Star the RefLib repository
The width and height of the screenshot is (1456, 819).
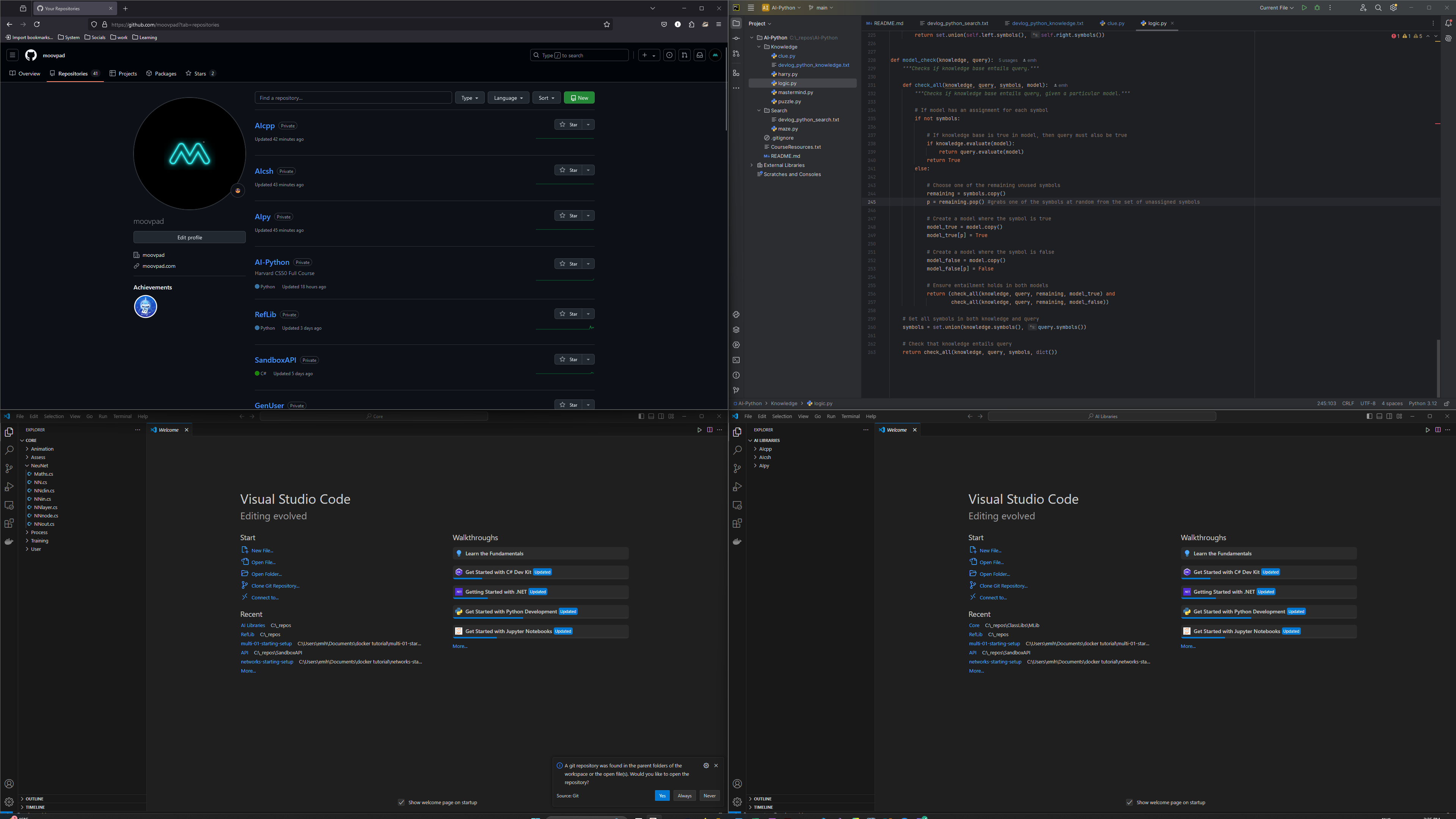(569, 314)
